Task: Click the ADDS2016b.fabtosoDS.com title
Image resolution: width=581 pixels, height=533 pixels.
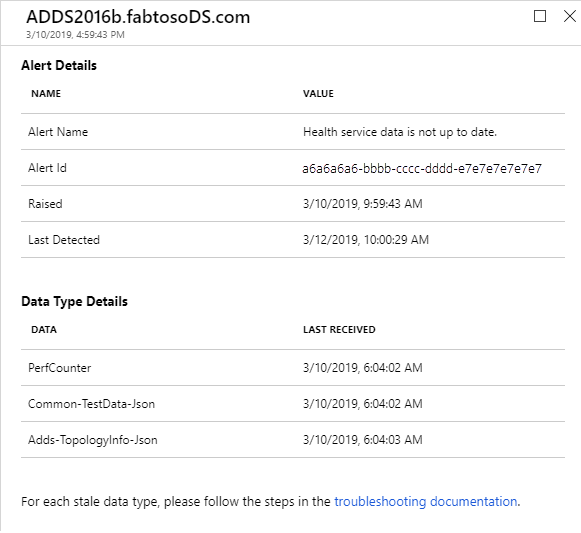Action: (x=138, y=17)
